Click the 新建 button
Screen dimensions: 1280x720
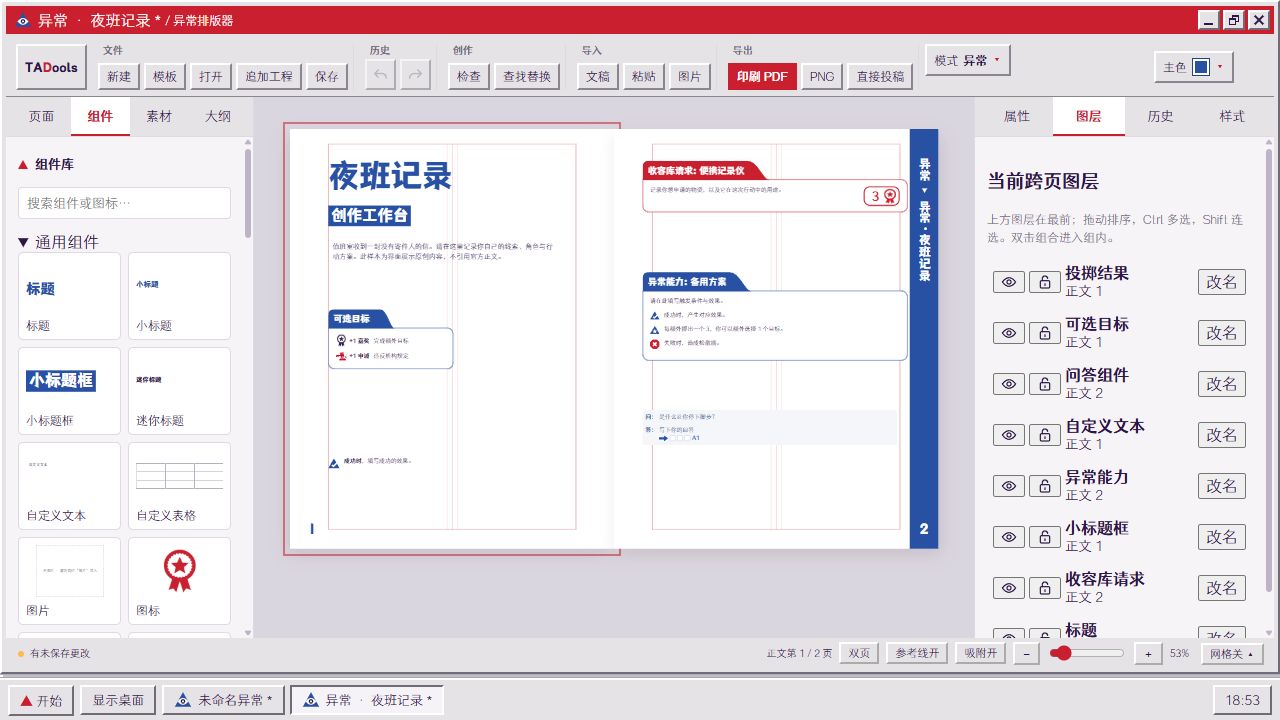(x=118, y=76)
